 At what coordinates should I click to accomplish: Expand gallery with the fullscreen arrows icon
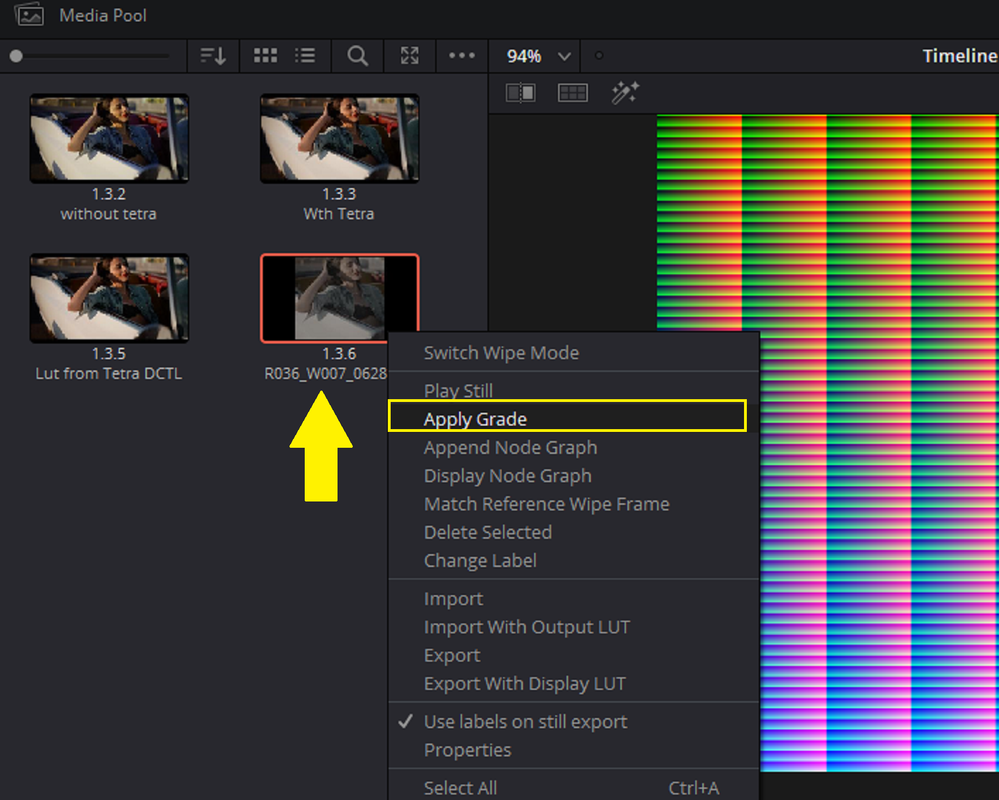[410, 55]
